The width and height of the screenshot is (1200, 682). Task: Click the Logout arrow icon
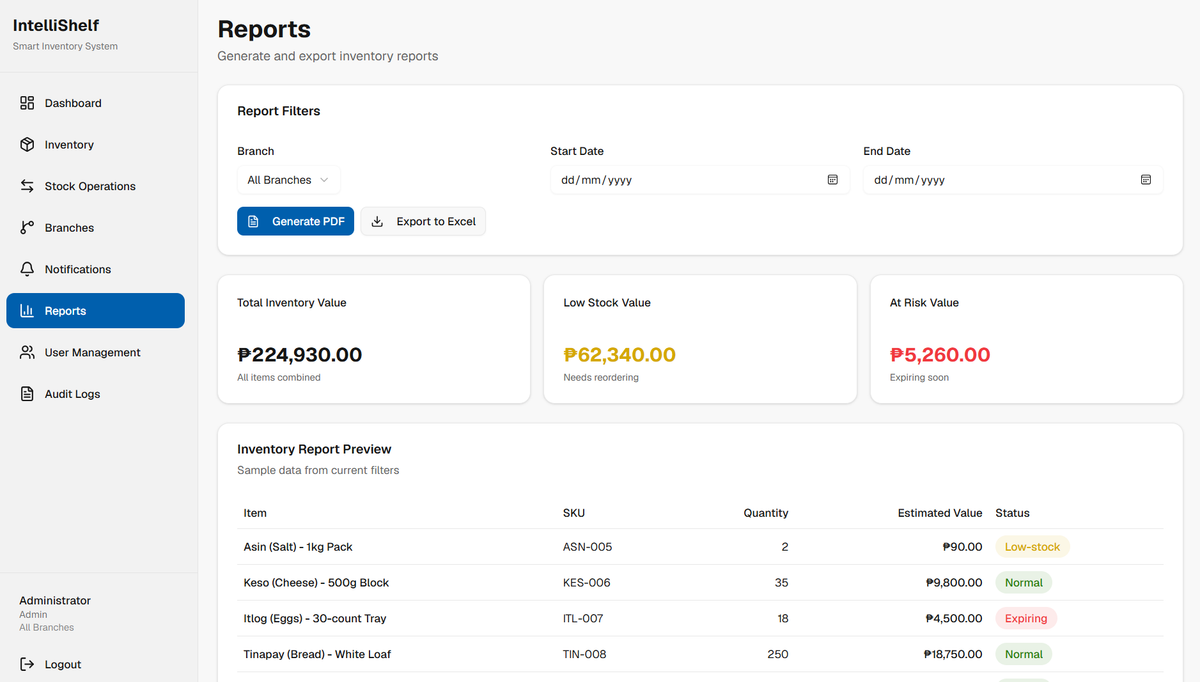click(x=27, y=664)
